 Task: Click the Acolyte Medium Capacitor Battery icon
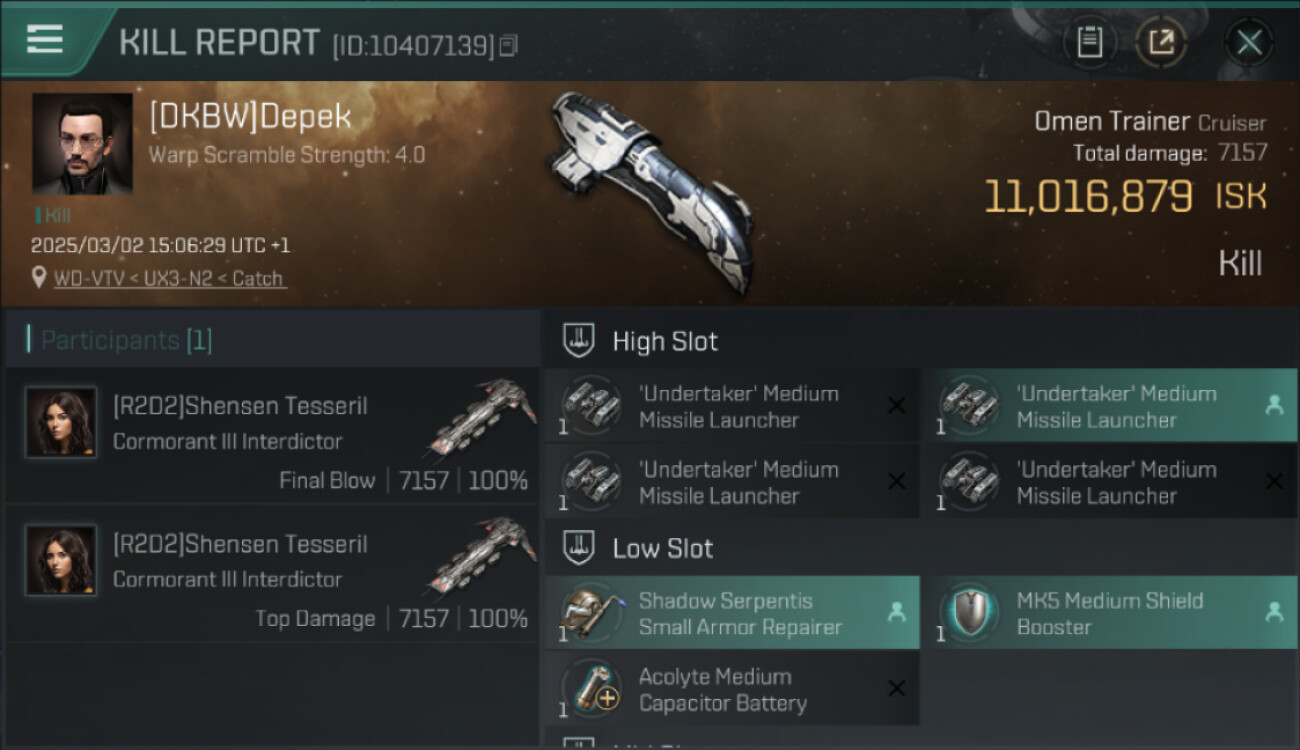[x=590, y=689]
